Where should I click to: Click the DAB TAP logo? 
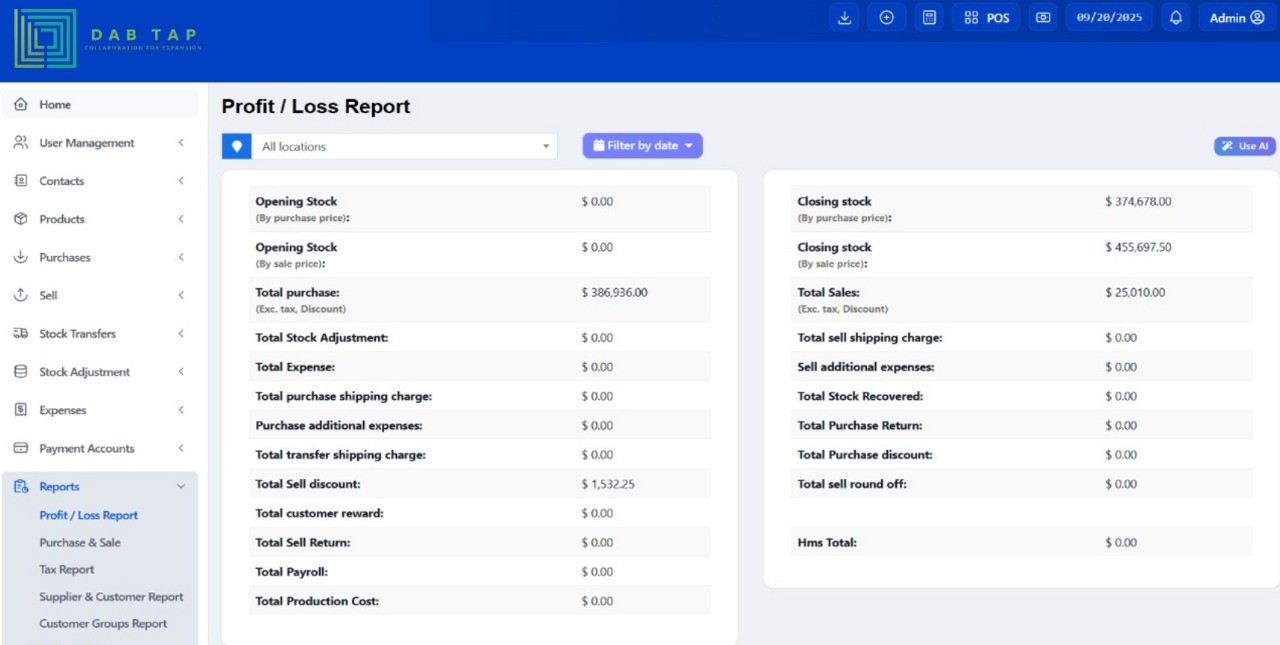click(107, 40)
